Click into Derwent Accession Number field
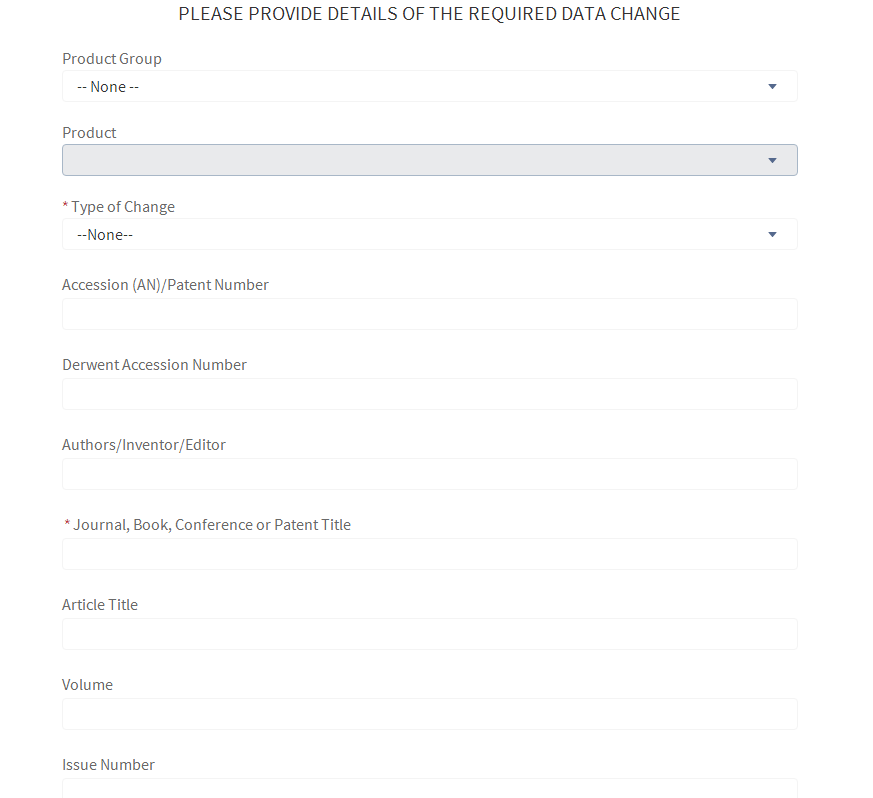 coord(429,394)
